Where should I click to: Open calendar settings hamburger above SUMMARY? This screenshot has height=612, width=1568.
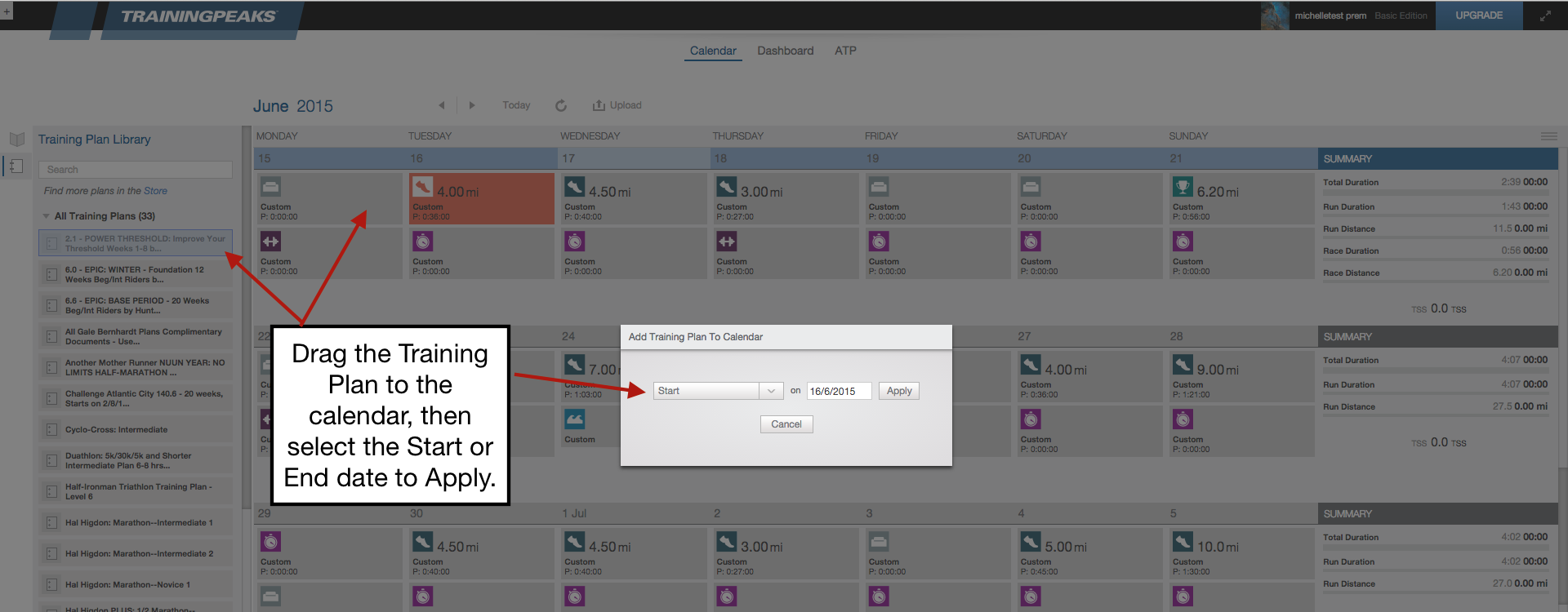click(x=1548, y=136)
